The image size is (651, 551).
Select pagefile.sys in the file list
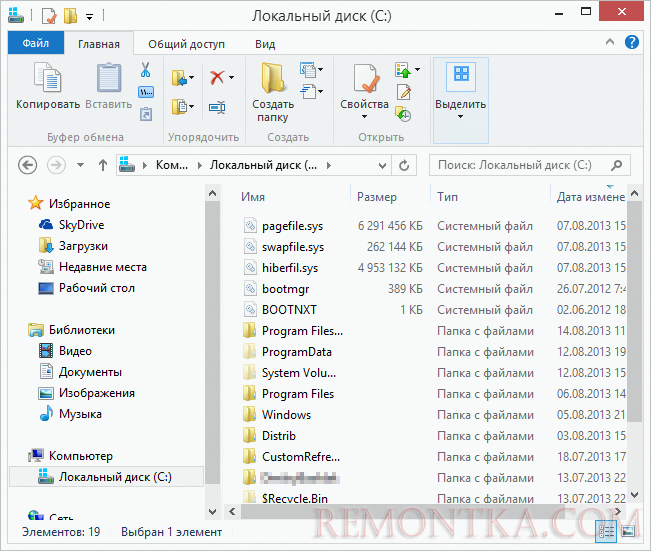pos(292,226)
